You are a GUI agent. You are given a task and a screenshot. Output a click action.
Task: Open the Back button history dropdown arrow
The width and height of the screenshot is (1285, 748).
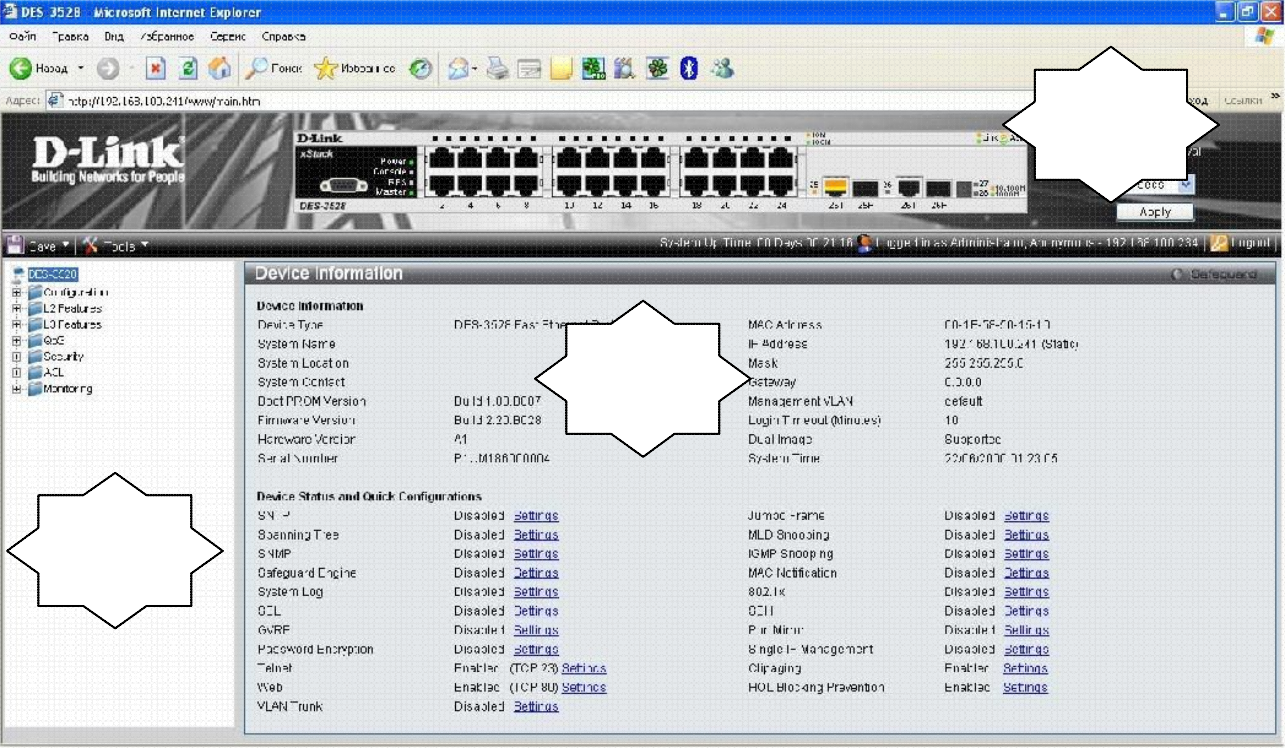(81, 68)
